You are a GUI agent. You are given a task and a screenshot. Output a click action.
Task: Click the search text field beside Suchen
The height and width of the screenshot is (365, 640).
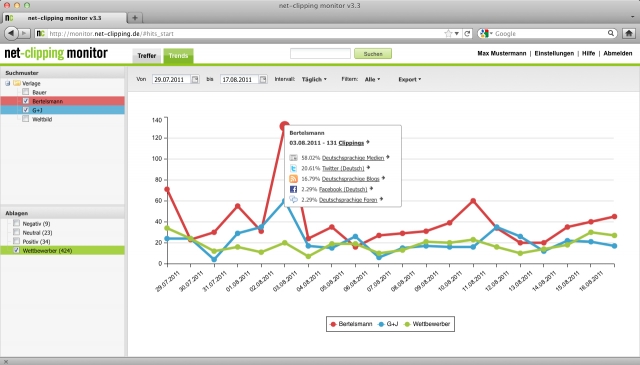tap(320, 53)
